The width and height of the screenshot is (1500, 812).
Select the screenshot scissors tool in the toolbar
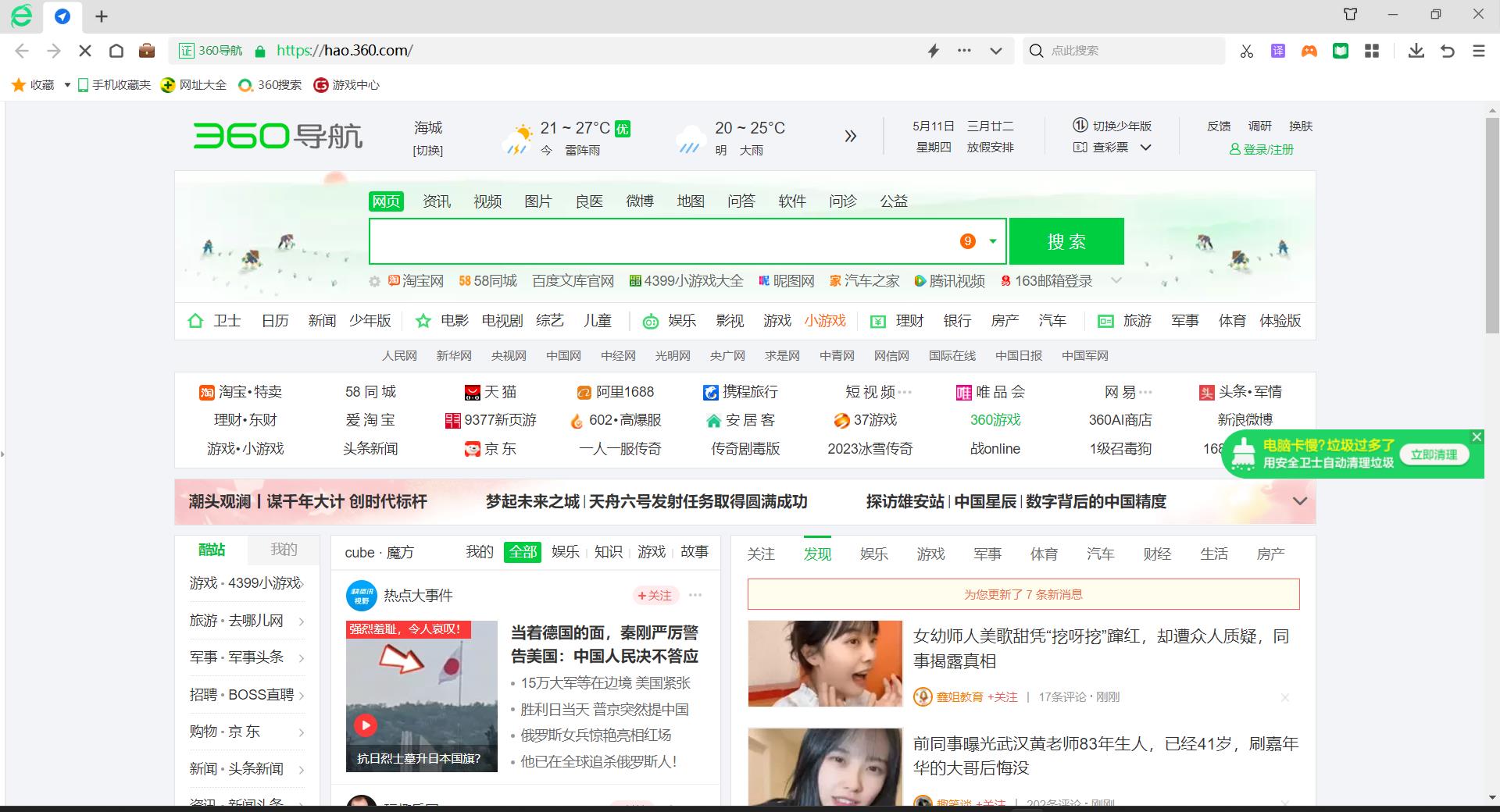pyautogui.click(x=1246, y=51)
